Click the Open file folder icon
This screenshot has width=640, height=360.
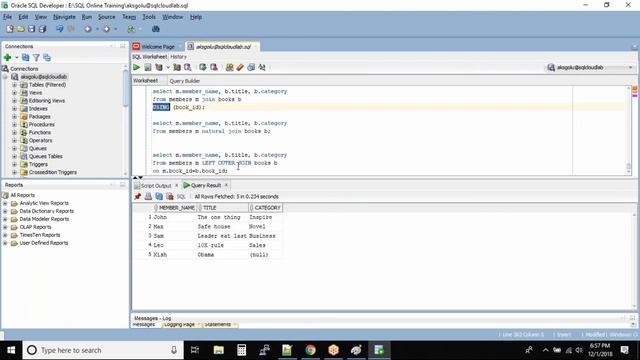tap(20, 29)
